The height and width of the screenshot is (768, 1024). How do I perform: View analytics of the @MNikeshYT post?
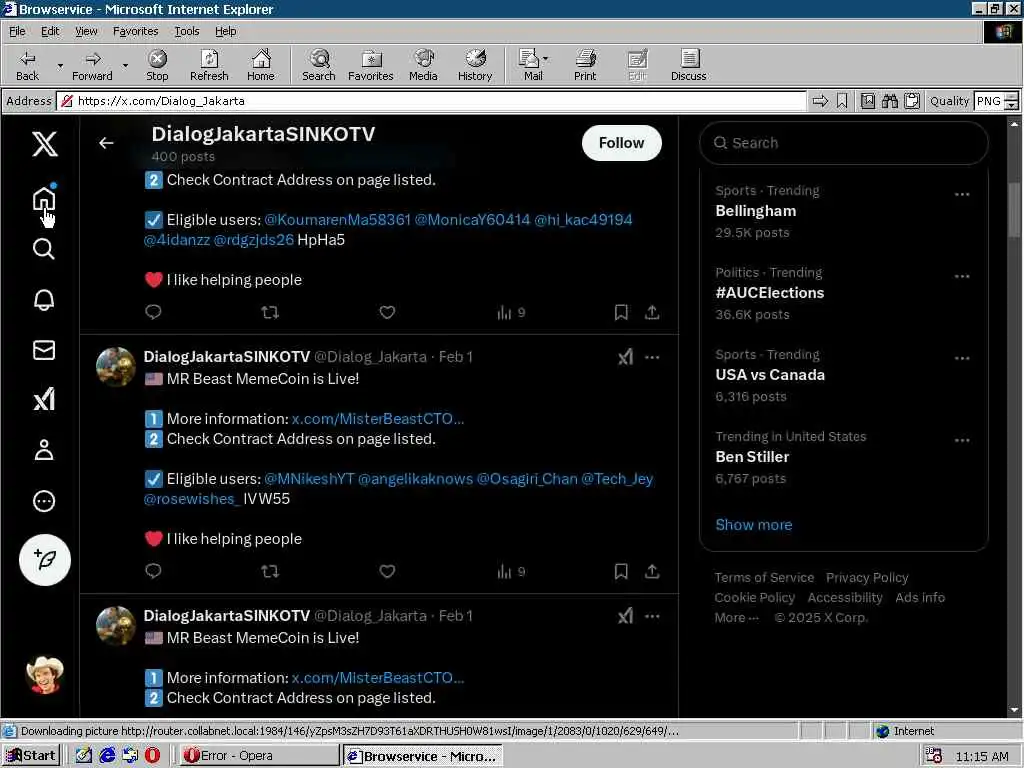click(x=511, y=572)
